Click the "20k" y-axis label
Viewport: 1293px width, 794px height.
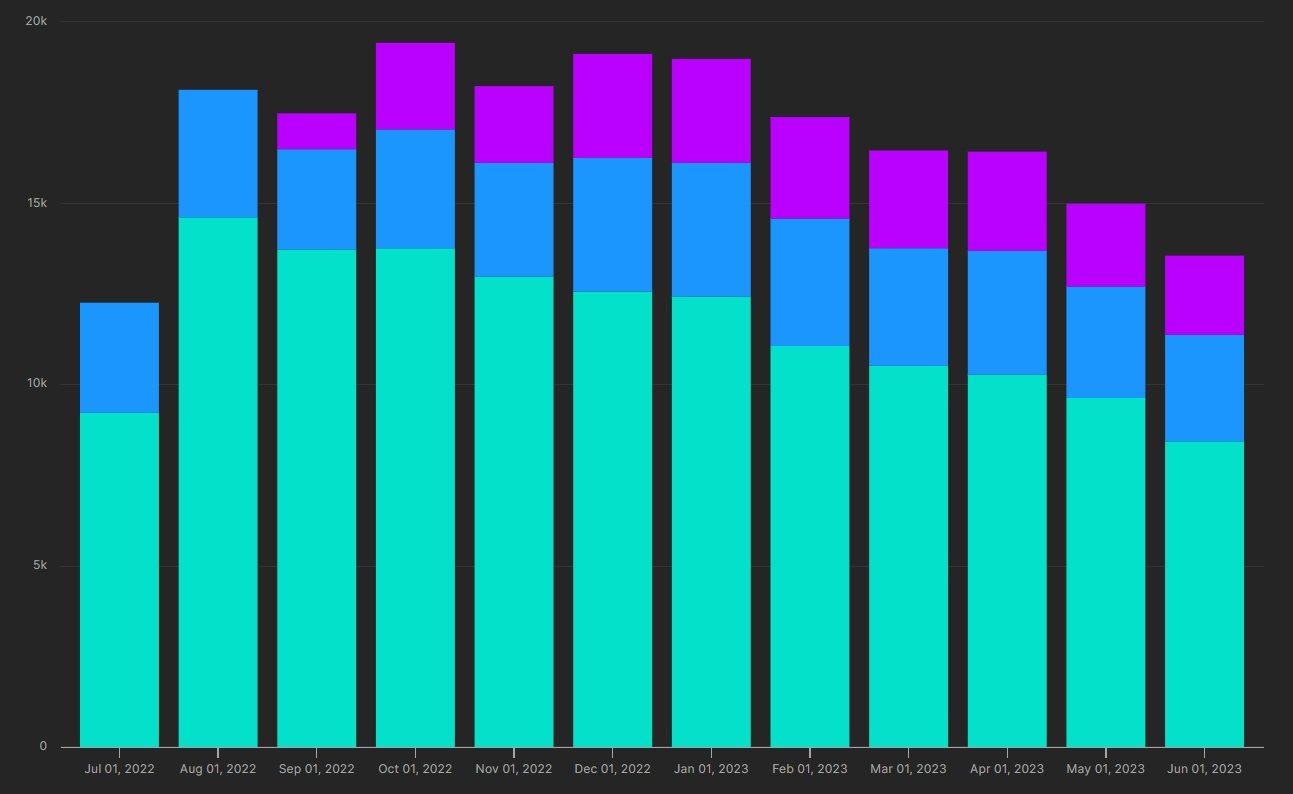pyautogui.click(x=35, y=21)
